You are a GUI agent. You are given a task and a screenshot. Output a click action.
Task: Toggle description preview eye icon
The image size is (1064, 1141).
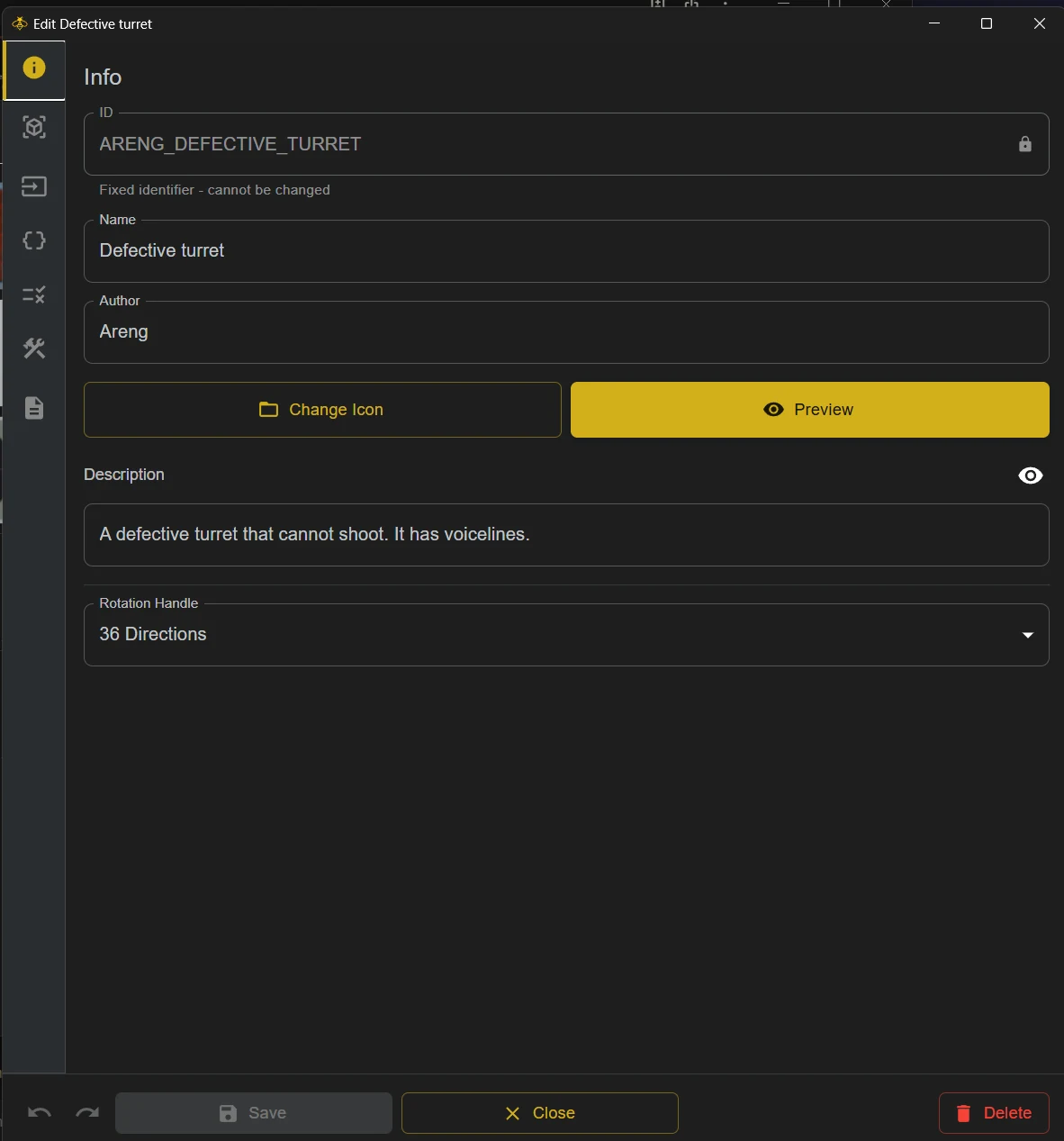[1030, 475]
